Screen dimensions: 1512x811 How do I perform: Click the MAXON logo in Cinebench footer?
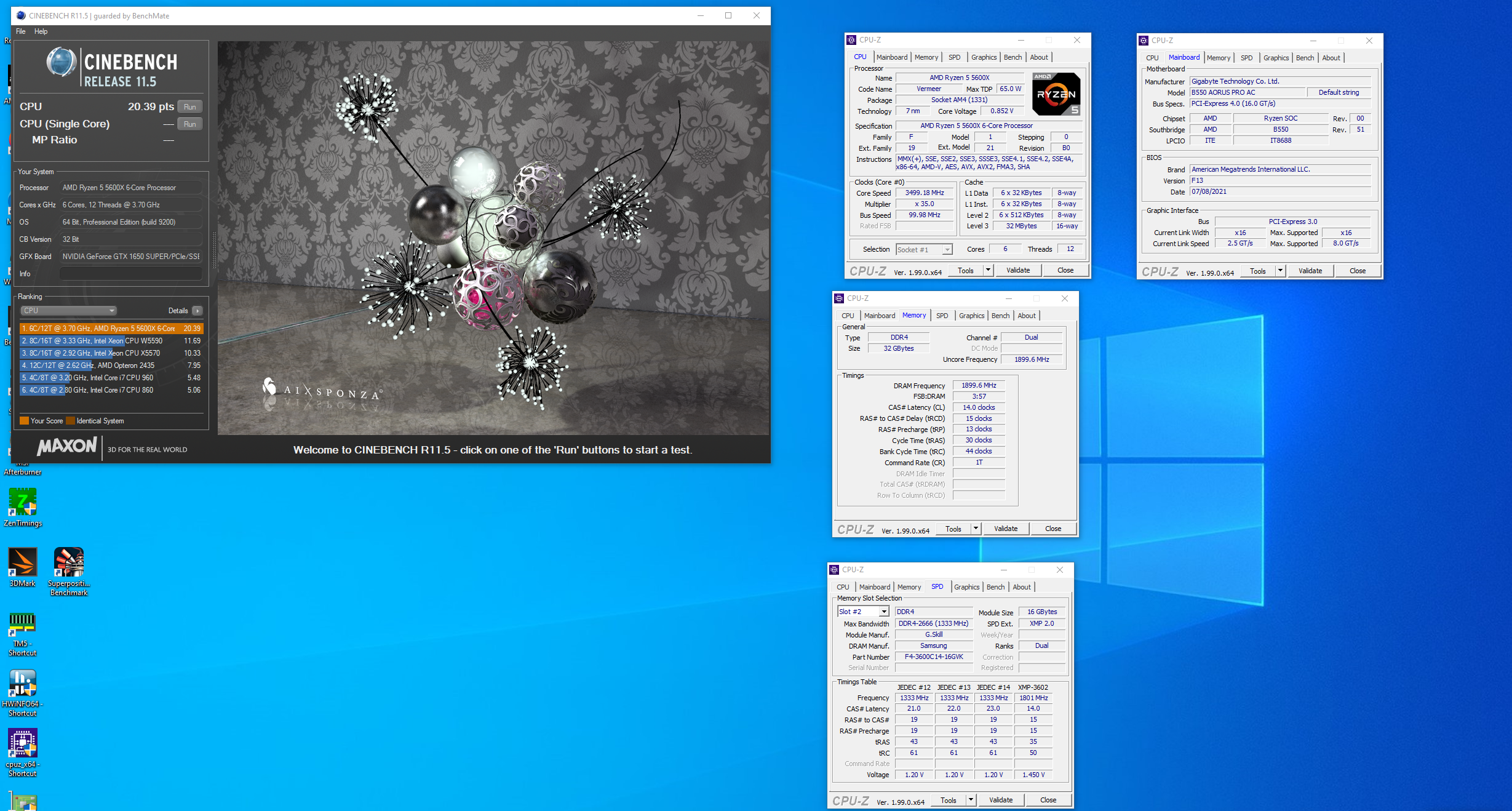pos(67,446)
